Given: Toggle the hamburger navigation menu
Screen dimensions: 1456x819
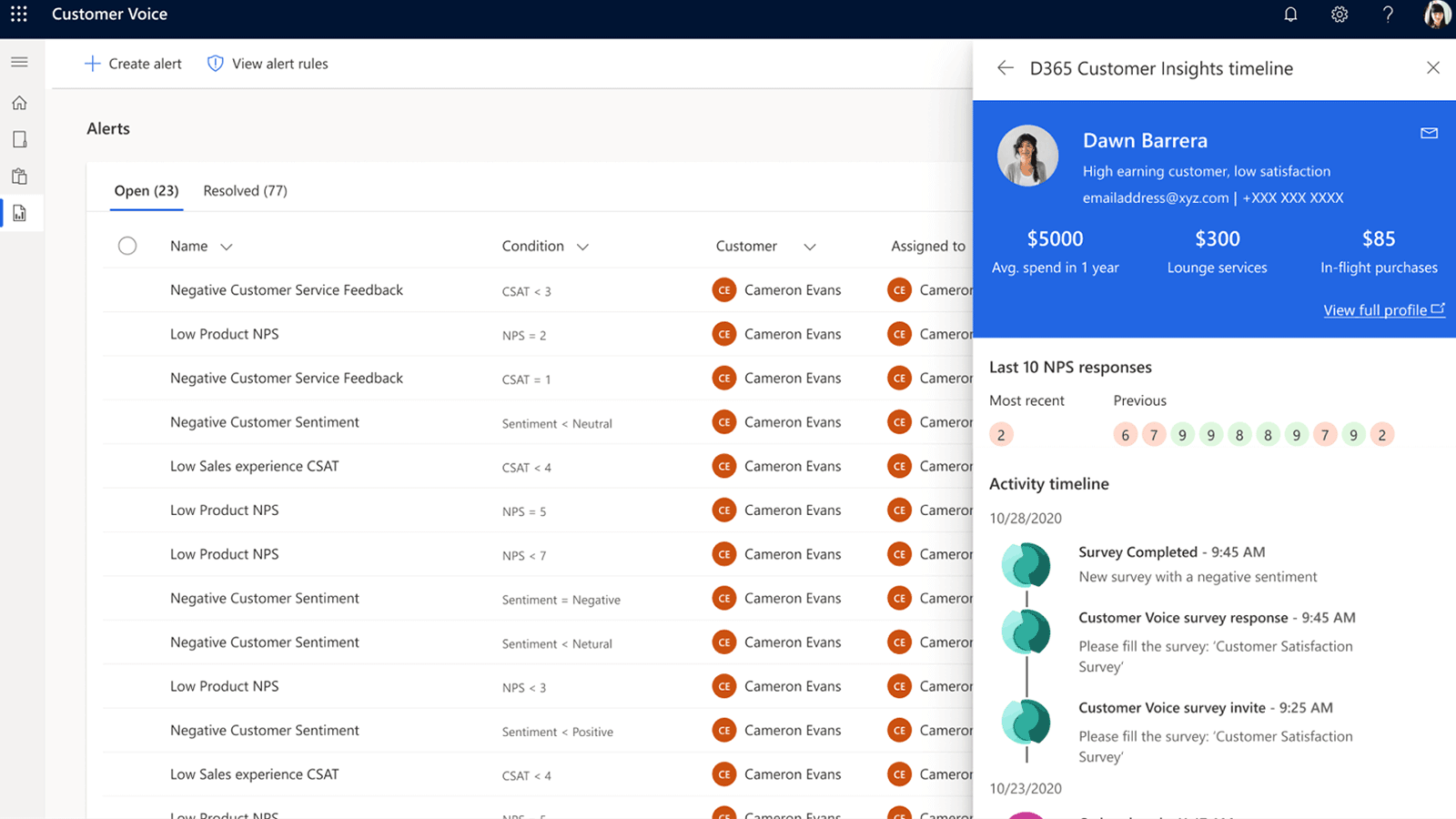Looking at the screenshot, I should pyautogui.click(x=19, y=62).
